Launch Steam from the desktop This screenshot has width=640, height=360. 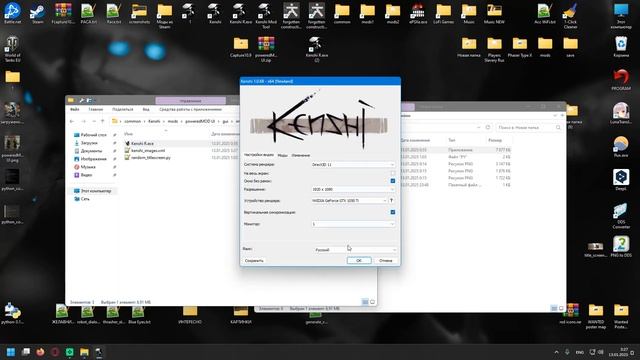(x=38, y=13)
